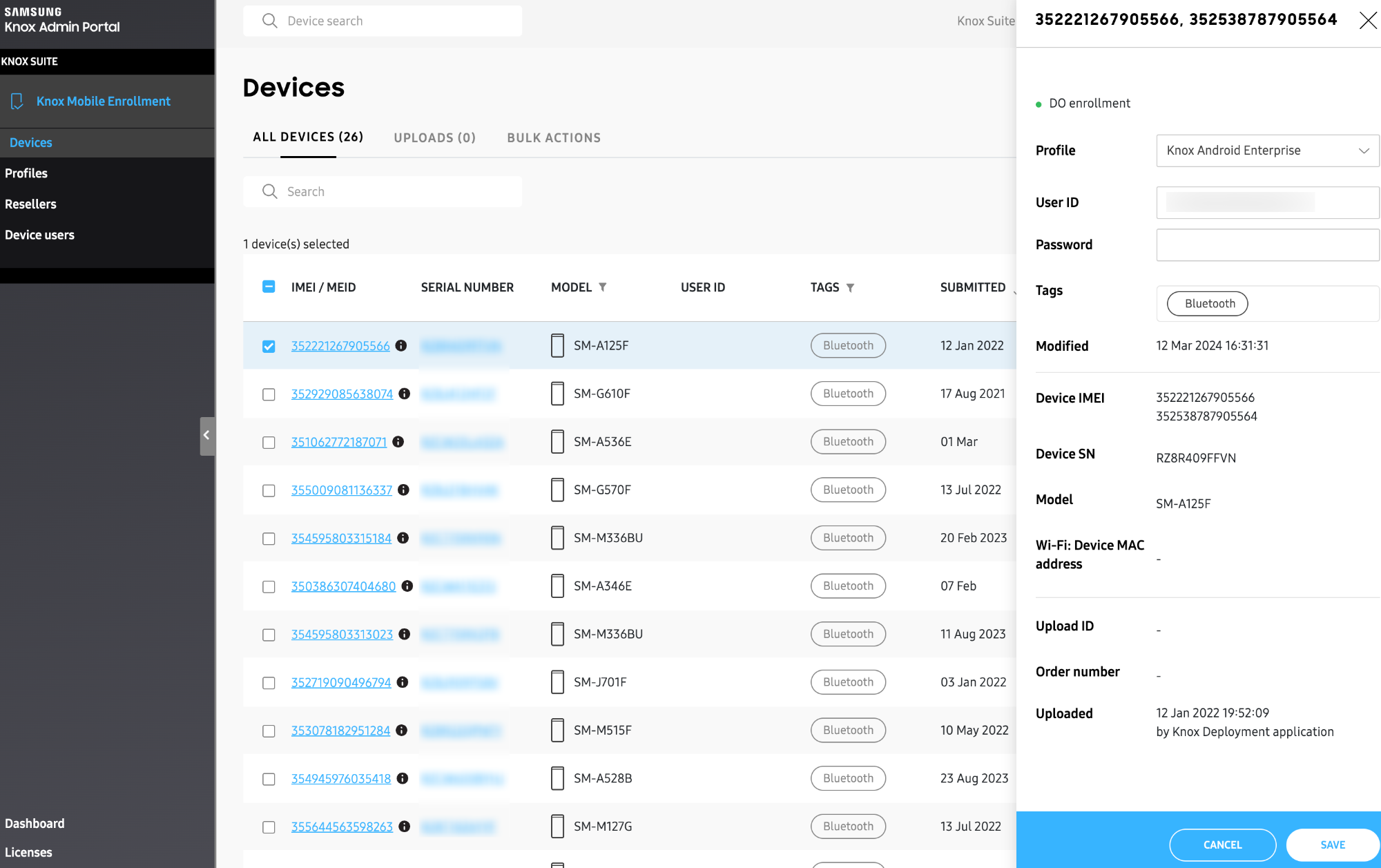The image size is (1381, 868).
Task: Click the phone icon beside SM-A125F
Action: 557,345
